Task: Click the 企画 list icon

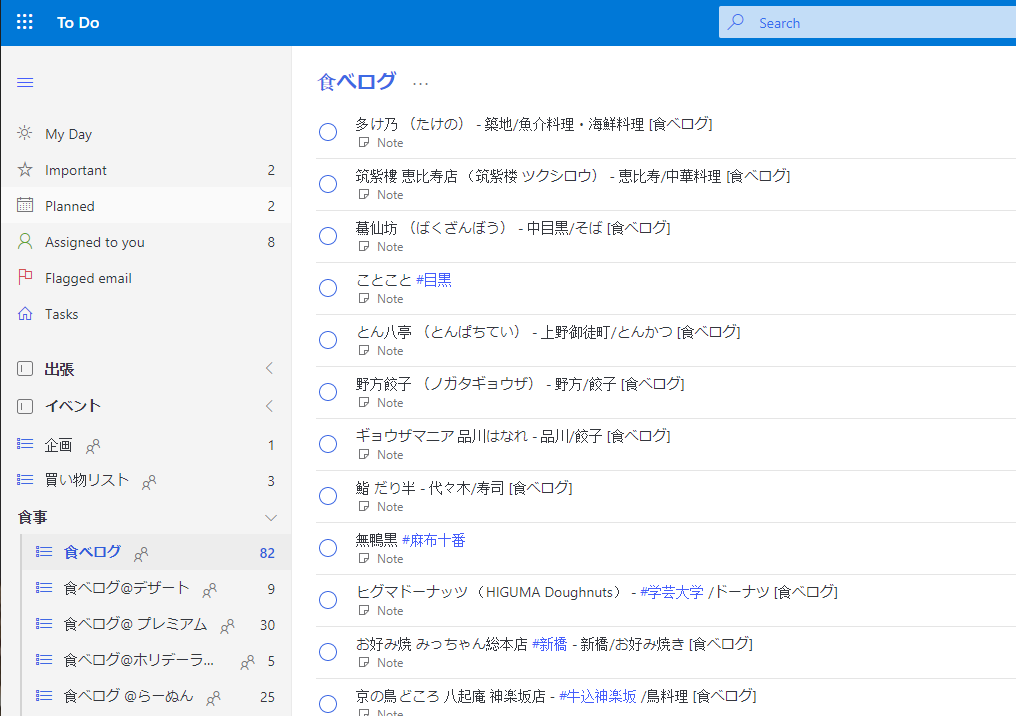Action: [x=25, y=444]
